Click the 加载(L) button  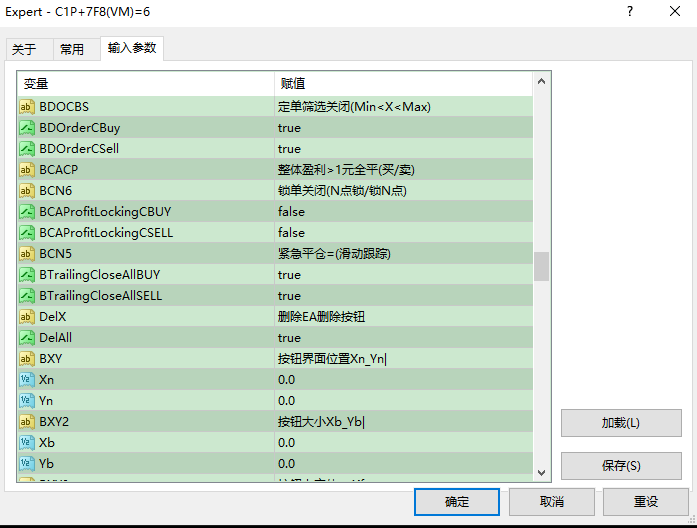pyautogui.click(x=621, y=423)
